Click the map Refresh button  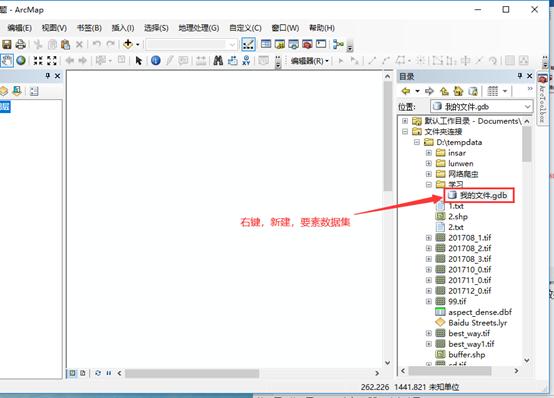click(x=98, y=373)
